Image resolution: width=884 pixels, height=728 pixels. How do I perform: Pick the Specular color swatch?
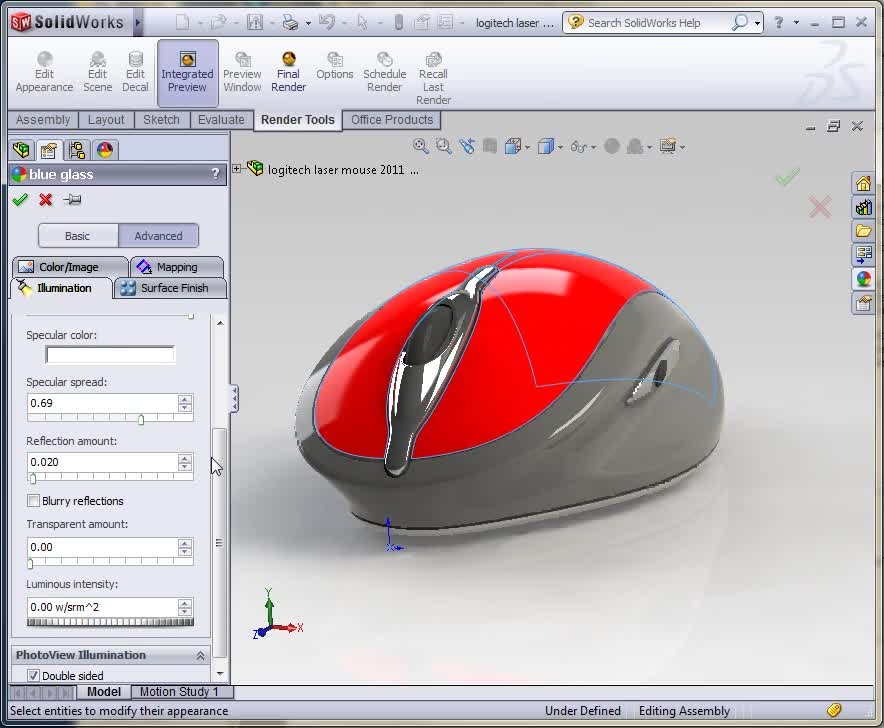110,355
